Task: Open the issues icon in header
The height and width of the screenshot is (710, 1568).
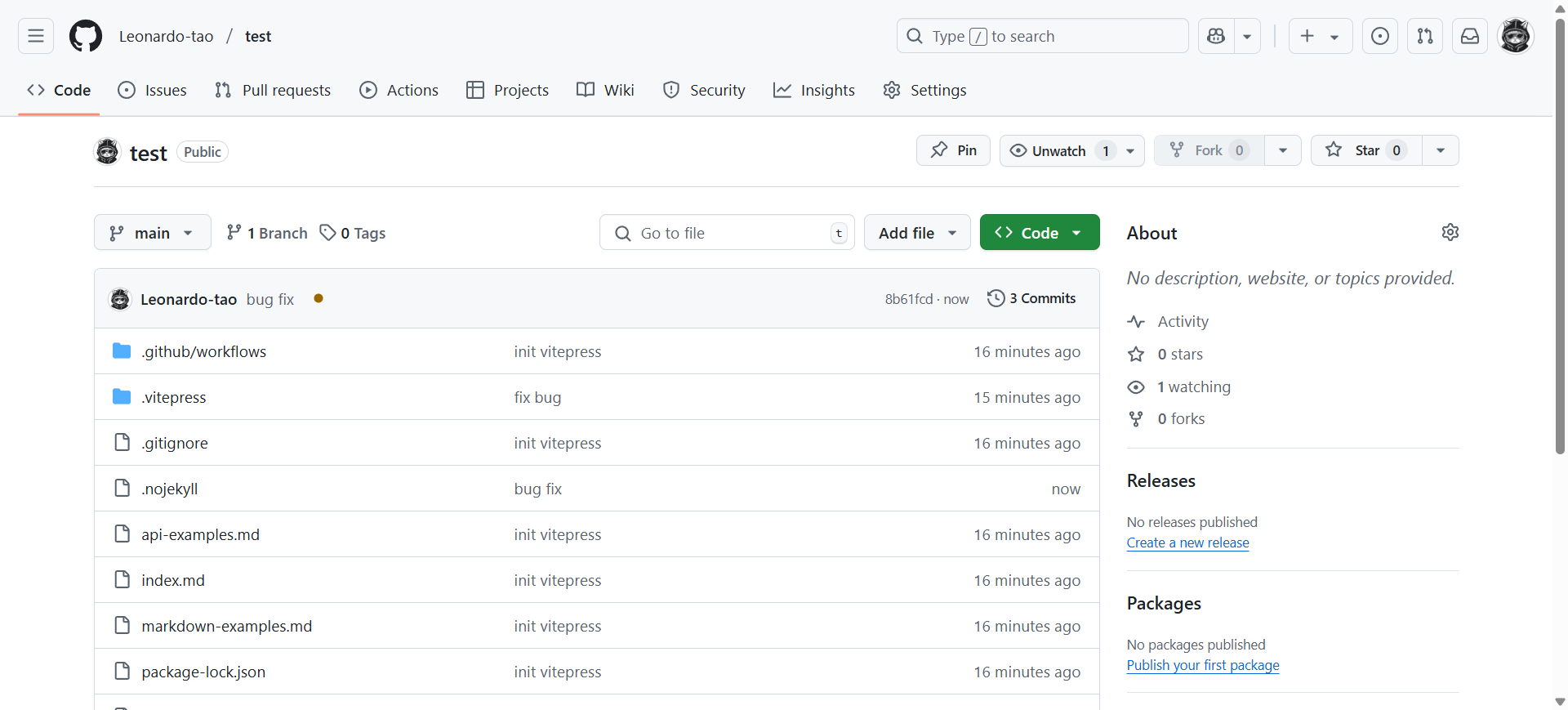Action: pos(1380,36)
